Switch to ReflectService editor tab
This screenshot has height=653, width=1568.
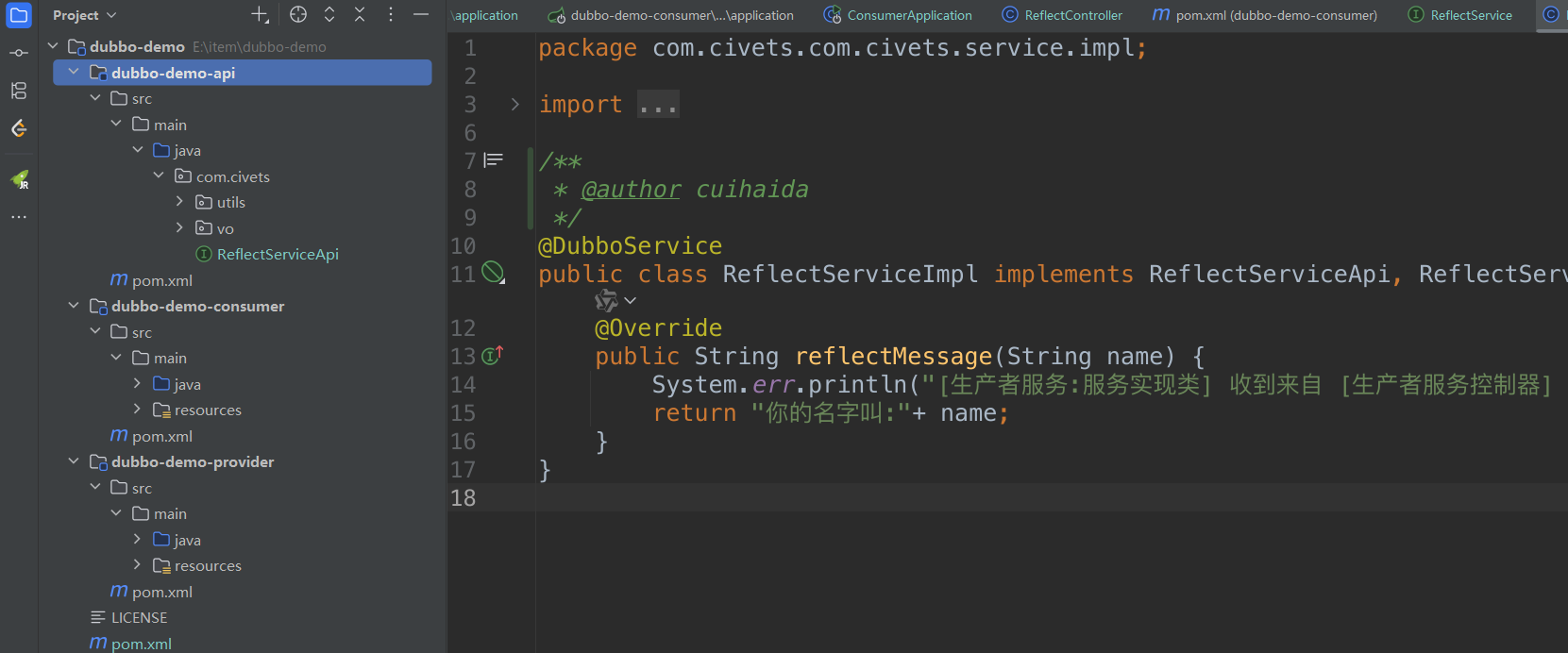point(1460,15)
